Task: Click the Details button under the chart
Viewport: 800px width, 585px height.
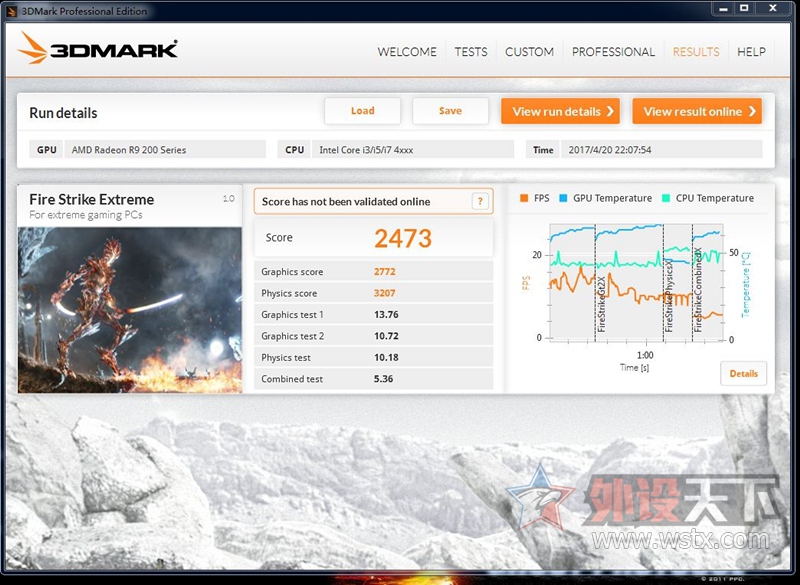Action: click(x=743, y=373)
